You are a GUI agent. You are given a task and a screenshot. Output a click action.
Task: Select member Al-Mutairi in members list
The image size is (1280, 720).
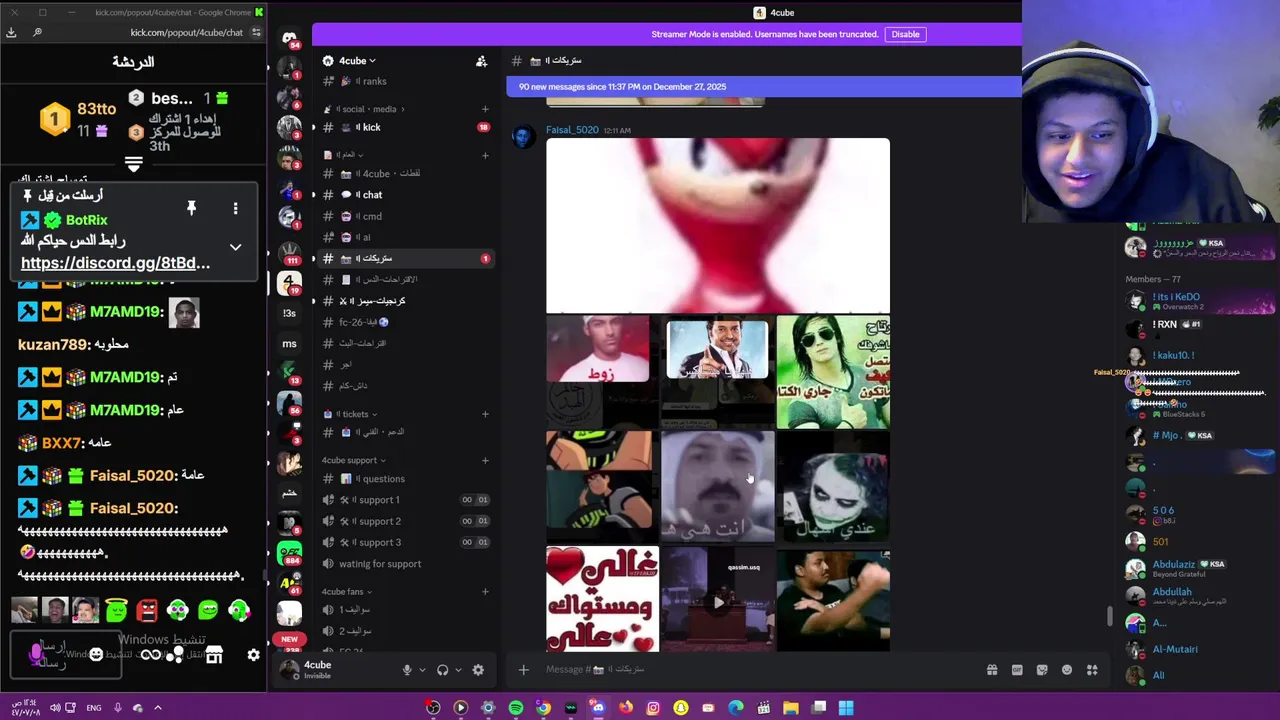coord(1175,649)
